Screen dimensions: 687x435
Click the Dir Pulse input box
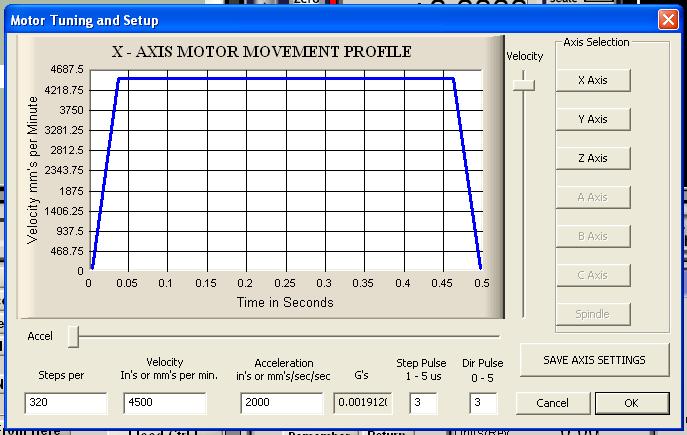coord(484,403)
